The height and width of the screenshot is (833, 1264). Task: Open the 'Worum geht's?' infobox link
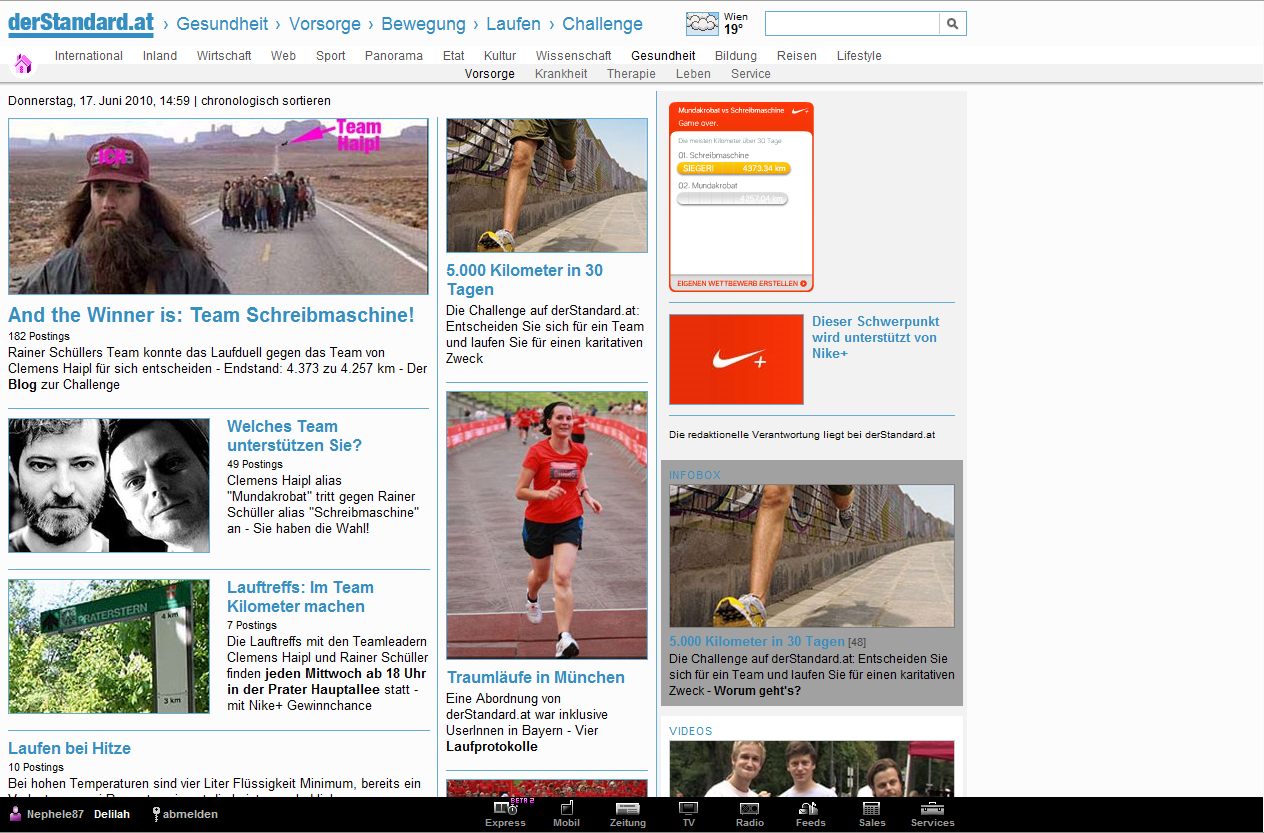(x=757, y=691)
